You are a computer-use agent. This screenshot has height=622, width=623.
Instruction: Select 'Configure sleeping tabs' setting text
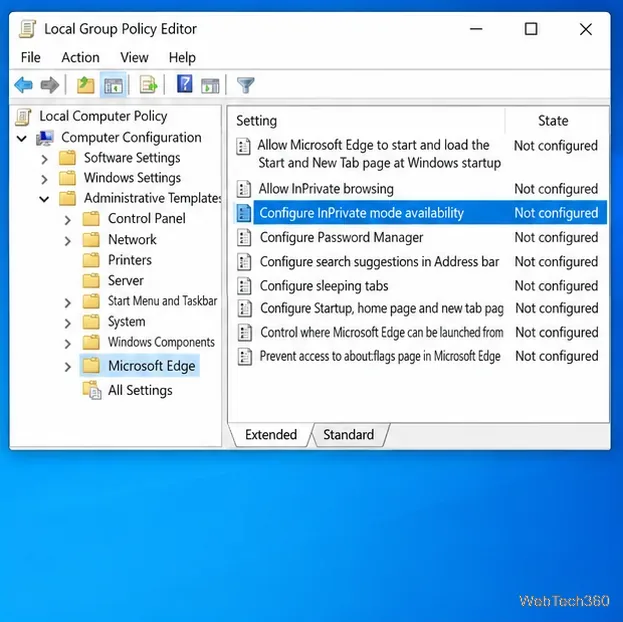click(x=324, y=286)
